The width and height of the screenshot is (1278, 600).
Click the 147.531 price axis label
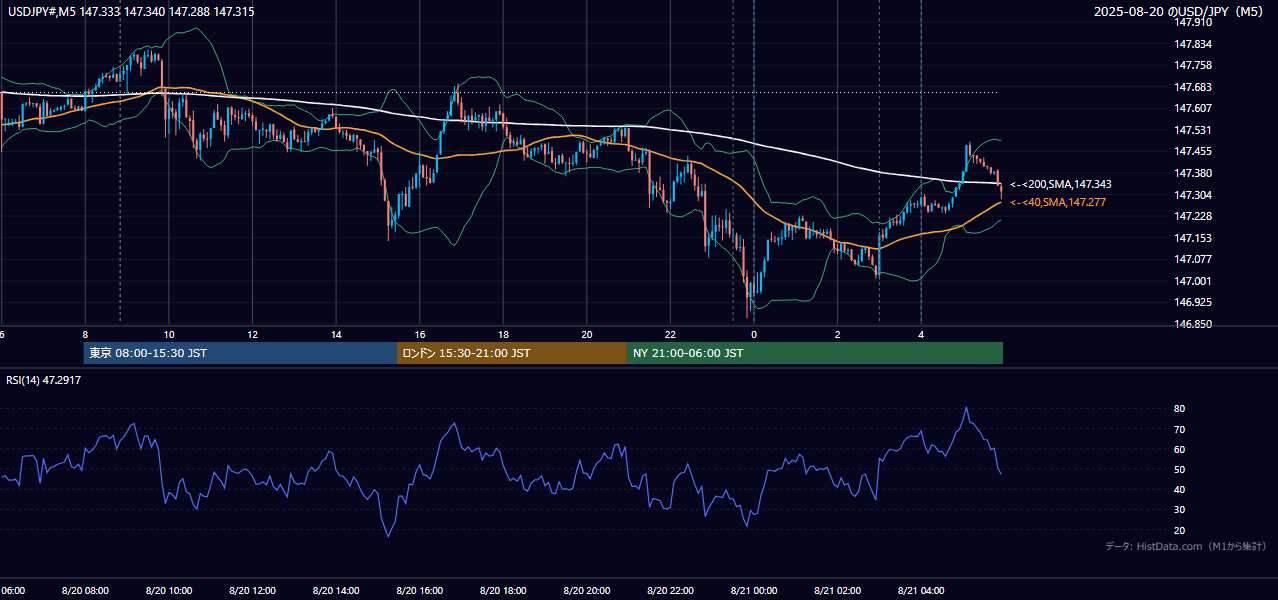1194,130
